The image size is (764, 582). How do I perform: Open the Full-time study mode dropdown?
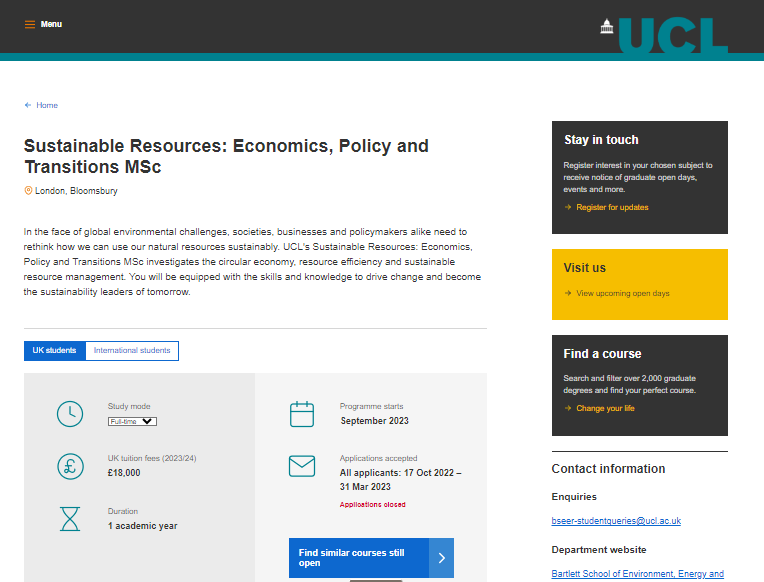[132, 421]
